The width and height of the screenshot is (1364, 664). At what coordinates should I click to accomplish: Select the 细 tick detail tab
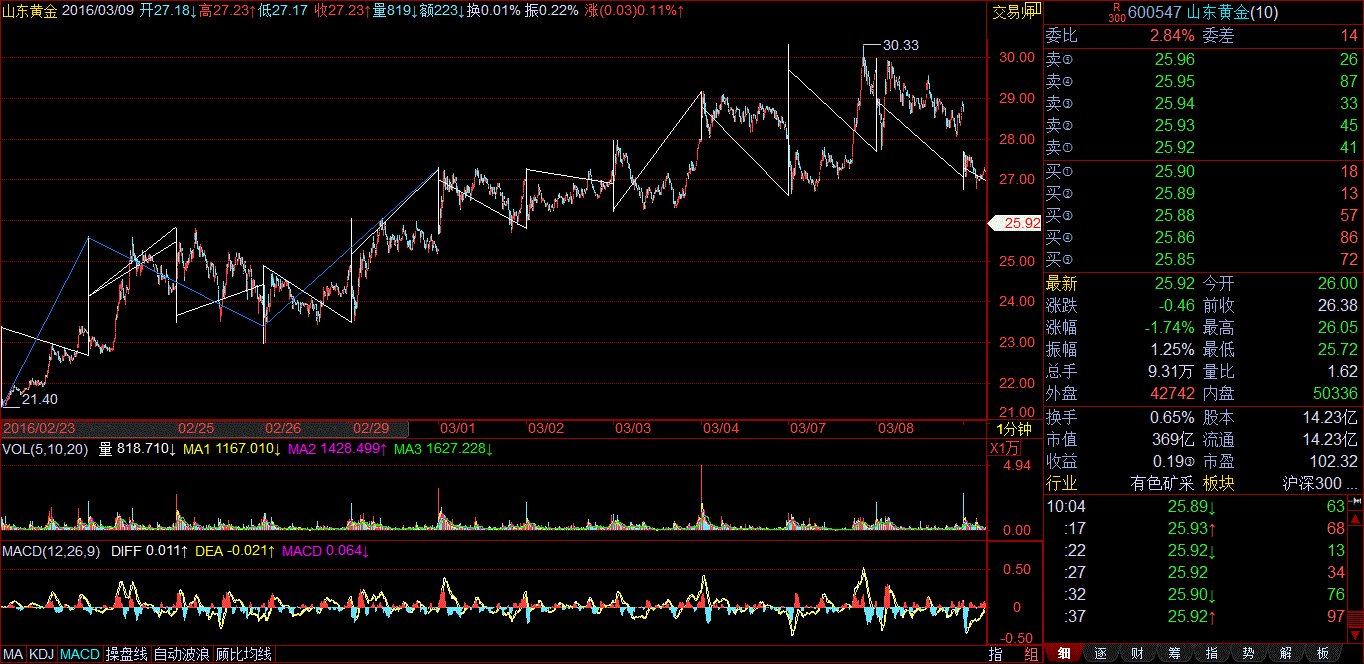click(x=1064, y=654)
